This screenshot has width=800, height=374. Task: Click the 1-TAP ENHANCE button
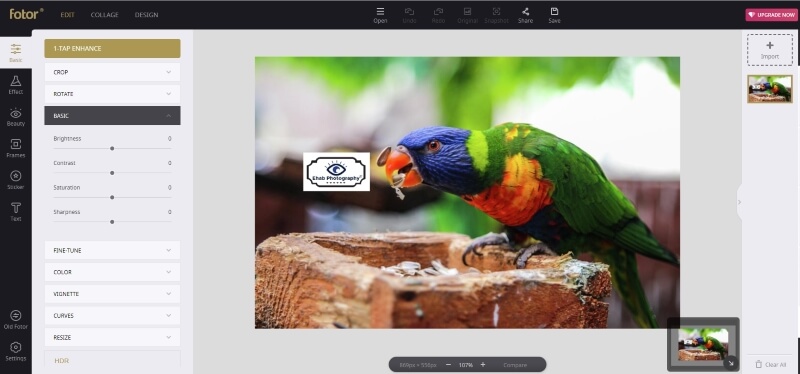[x=112, y=48]
